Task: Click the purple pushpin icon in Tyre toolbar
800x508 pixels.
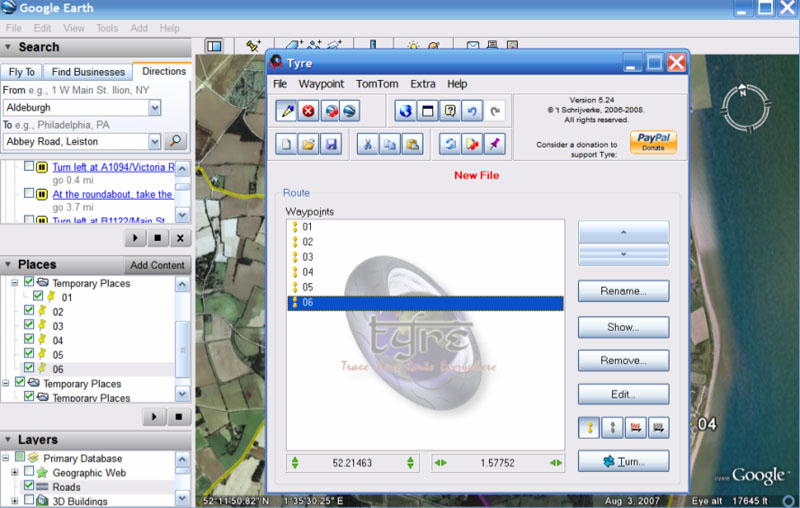Action: coord(494,144)
